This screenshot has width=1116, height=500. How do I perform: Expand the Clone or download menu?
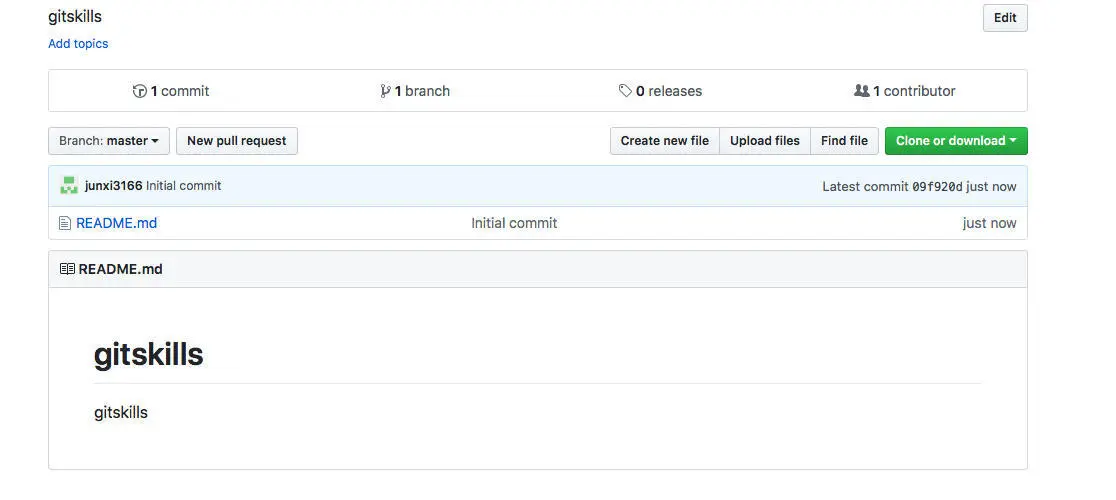coord(956,141)
